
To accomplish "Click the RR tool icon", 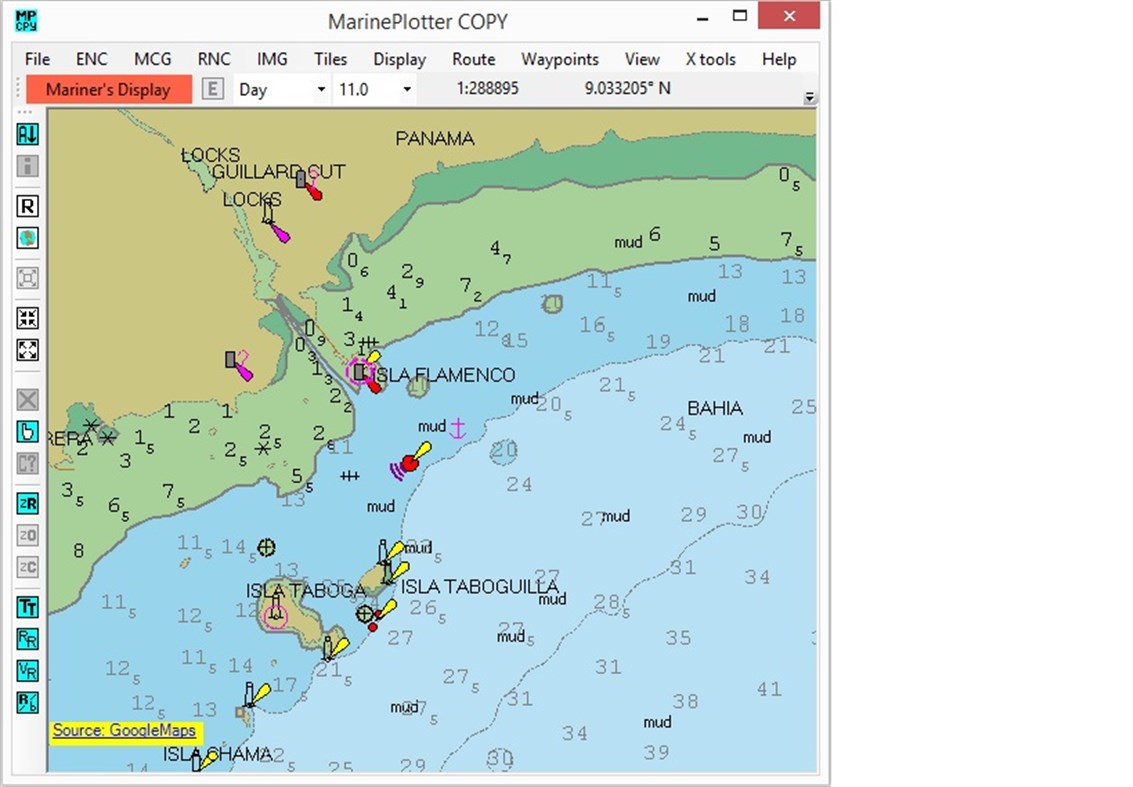I will 26,639.
